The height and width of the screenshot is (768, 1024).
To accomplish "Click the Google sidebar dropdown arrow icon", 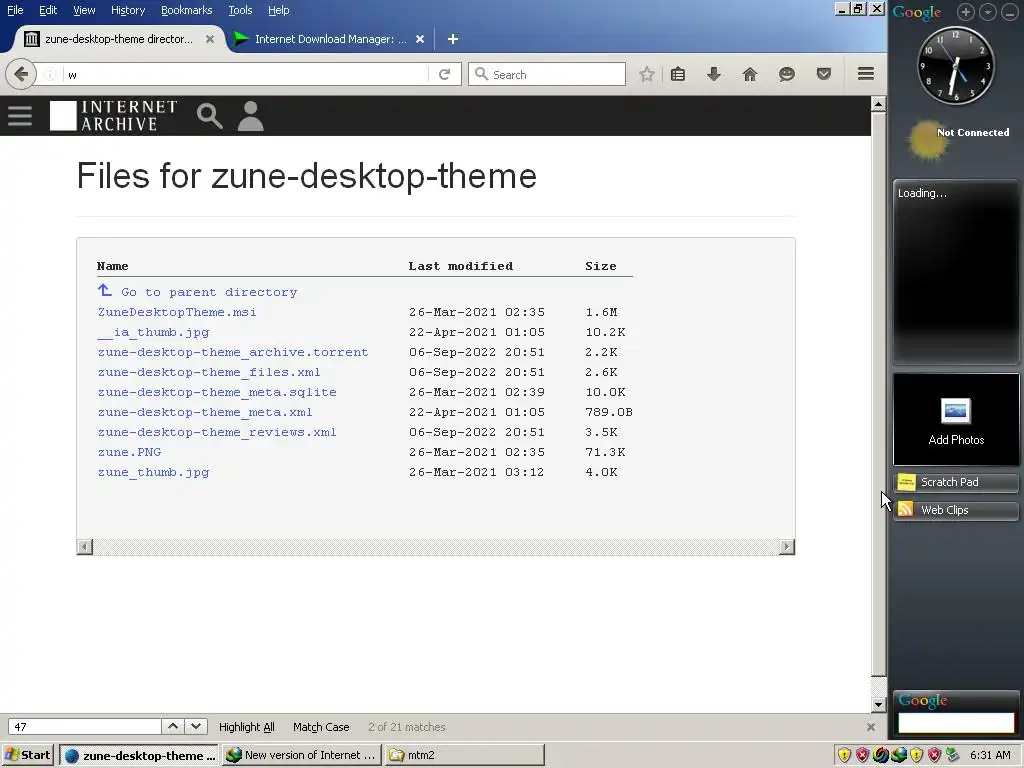I will 988,12.
